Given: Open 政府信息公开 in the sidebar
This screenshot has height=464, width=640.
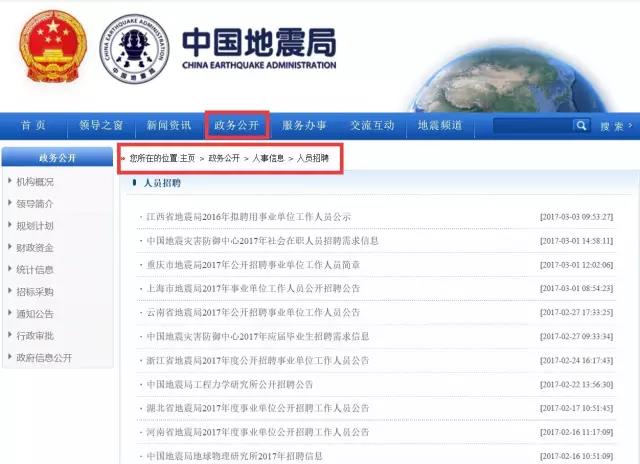Looking at the screenshot, I should point(43,357).
